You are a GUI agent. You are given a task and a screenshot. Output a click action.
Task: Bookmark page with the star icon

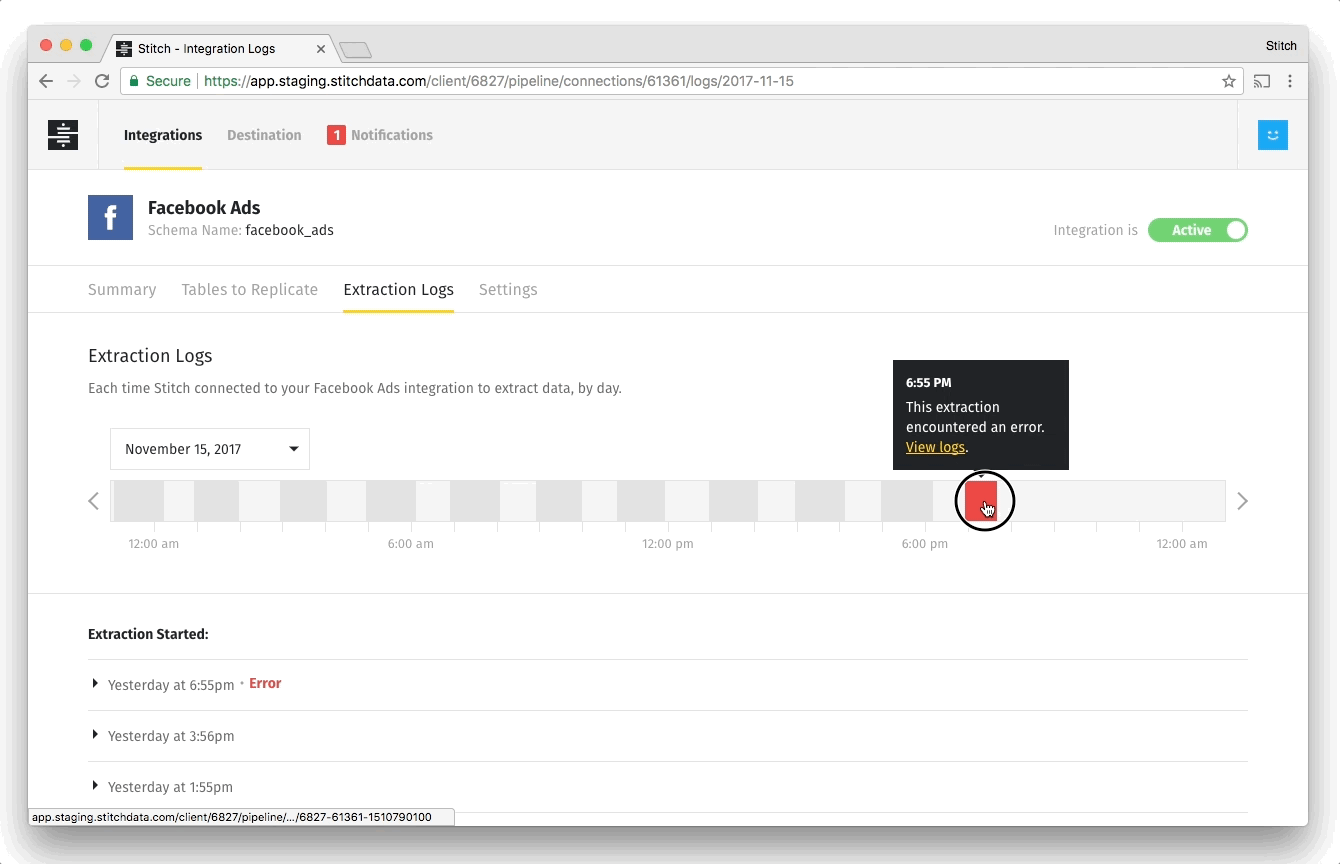pyautogui.click(x=1229, y=81)
